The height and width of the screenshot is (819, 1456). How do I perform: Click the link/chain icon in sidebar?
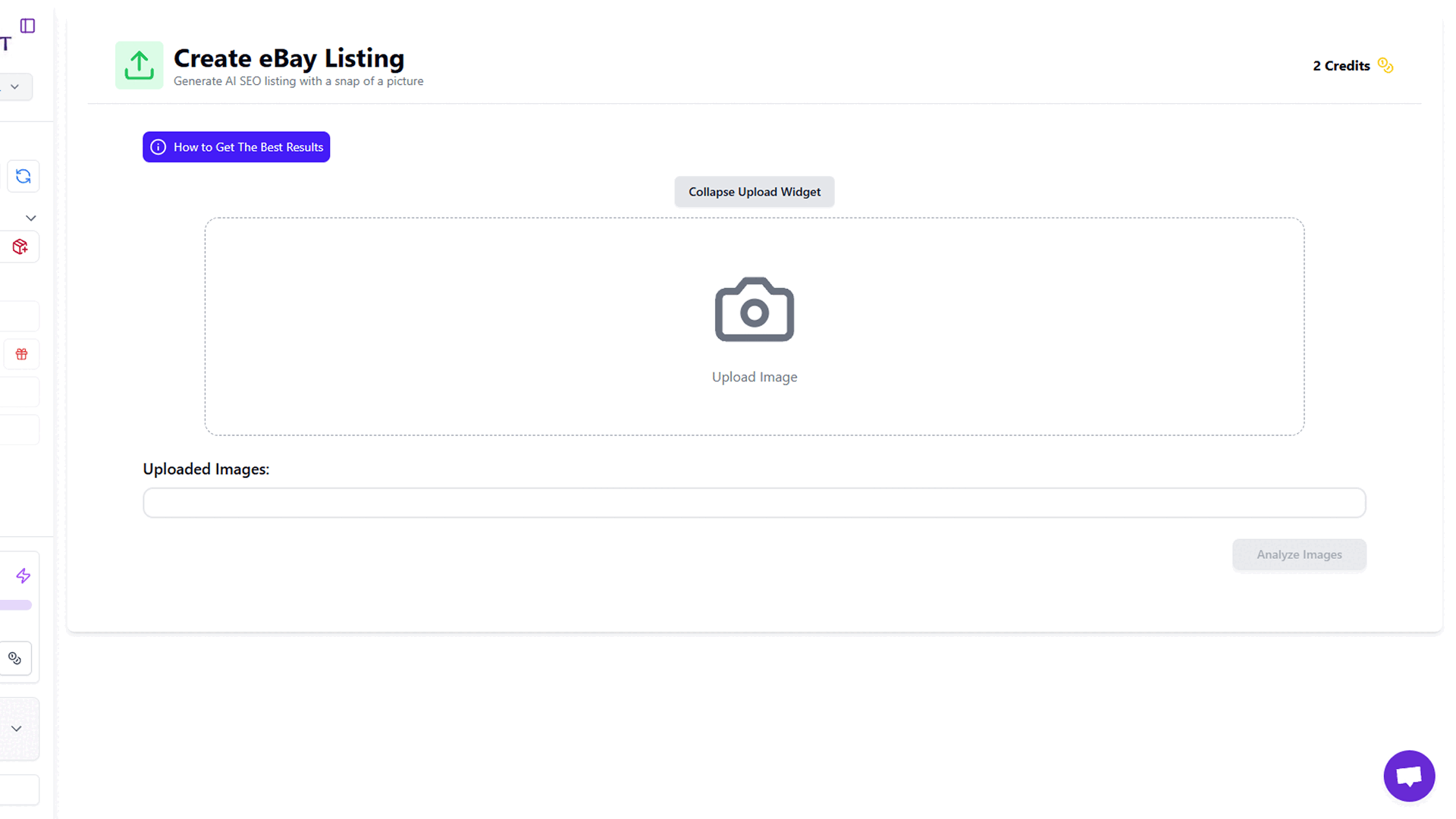pos(15,658)
